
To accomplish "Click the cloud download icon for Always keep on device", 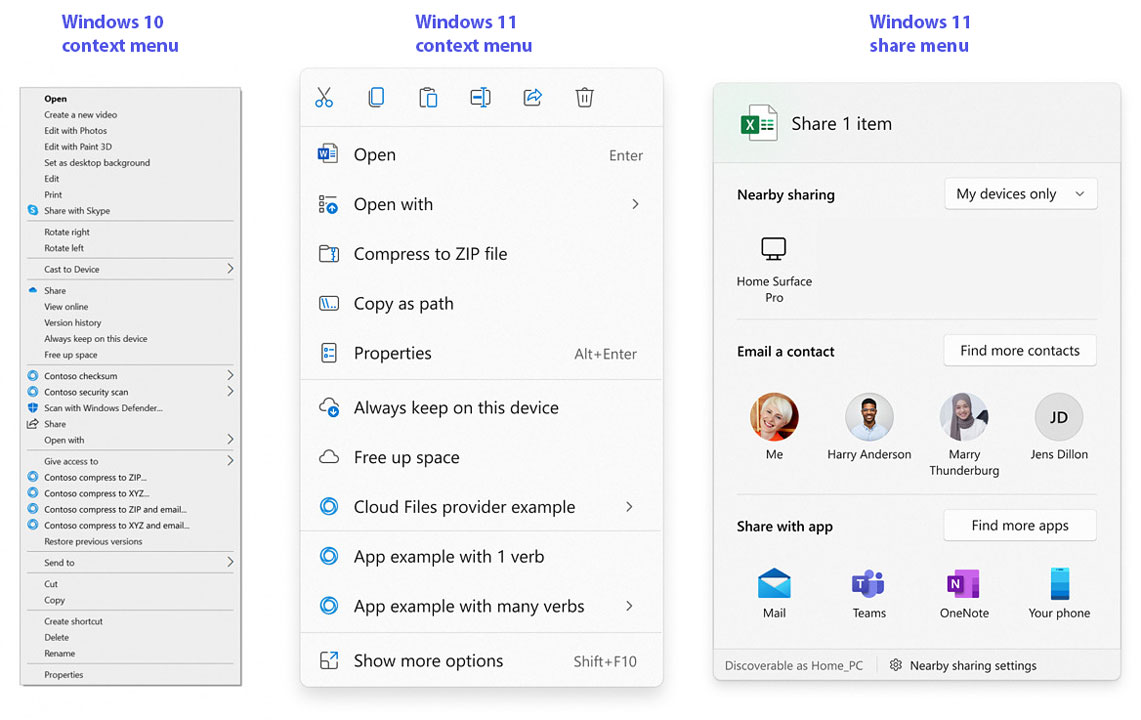I will 329,408.
